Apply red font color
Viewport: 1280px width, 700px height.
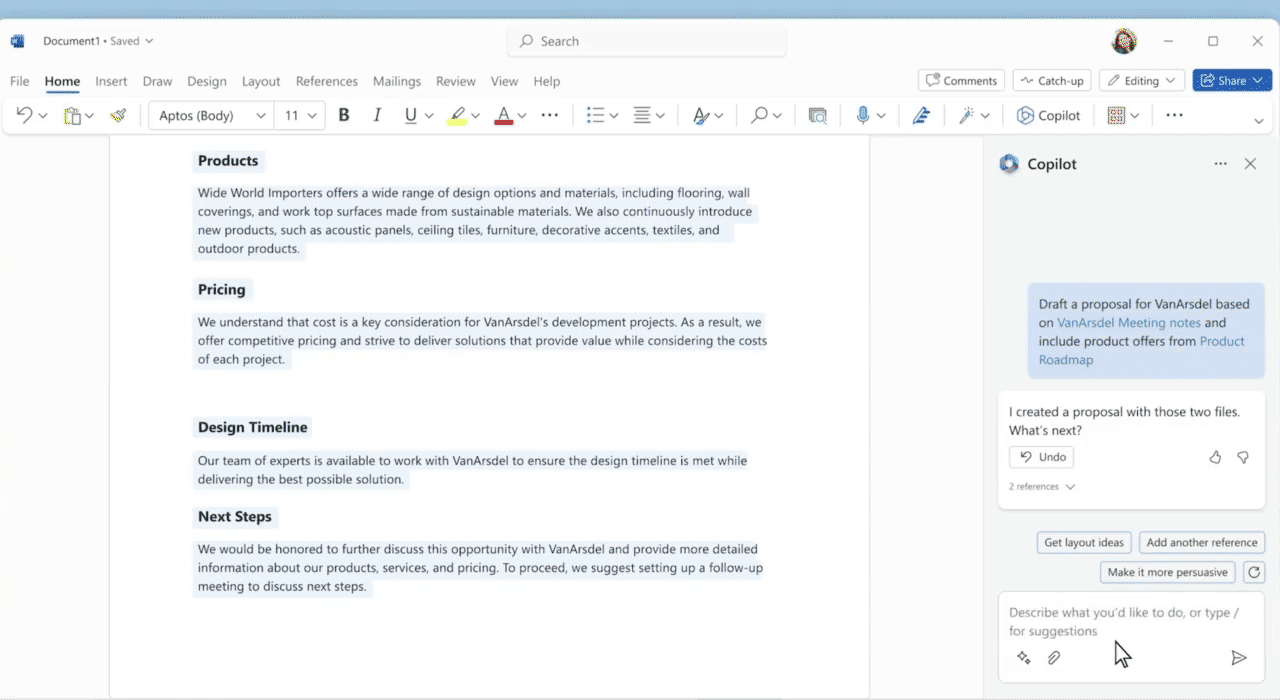pos(503,115)
